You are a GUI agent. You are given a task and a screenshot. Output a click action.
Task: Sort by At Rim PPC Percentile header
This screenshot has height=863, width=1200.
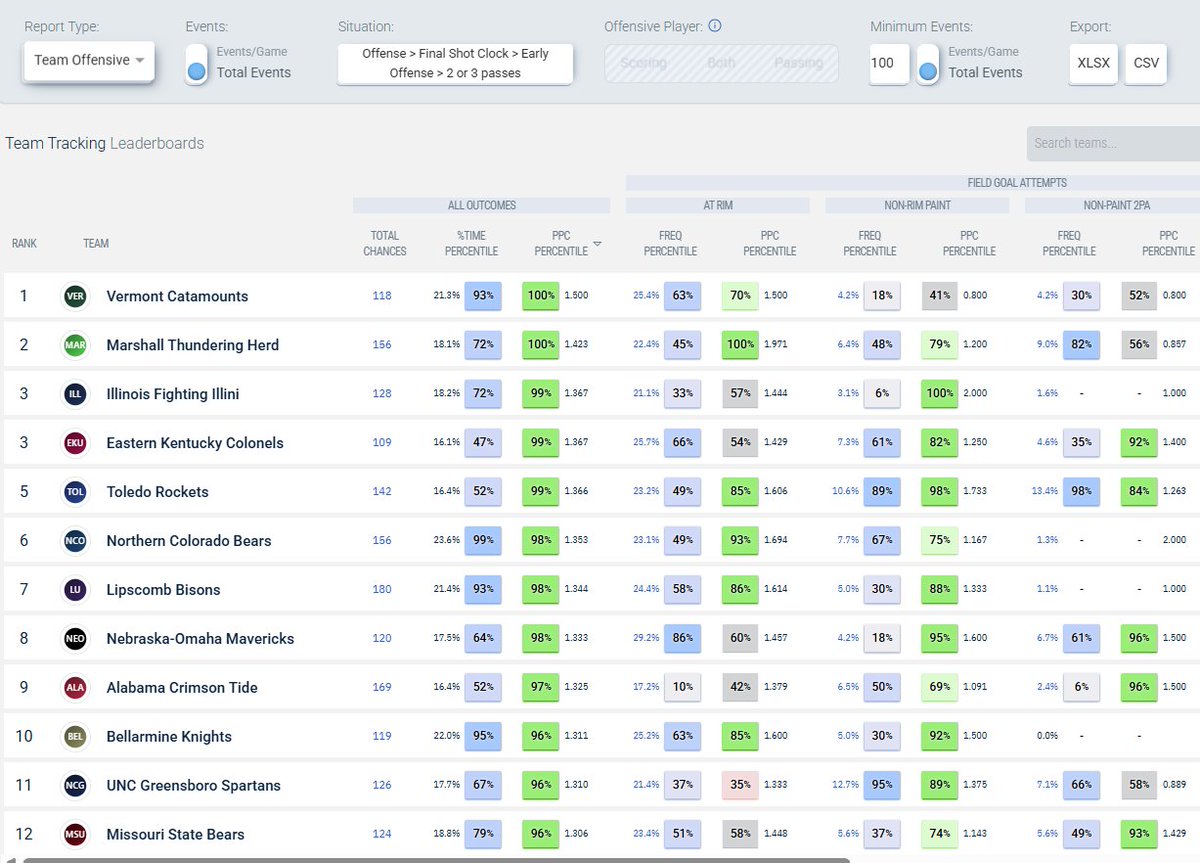tap(769, 244)
